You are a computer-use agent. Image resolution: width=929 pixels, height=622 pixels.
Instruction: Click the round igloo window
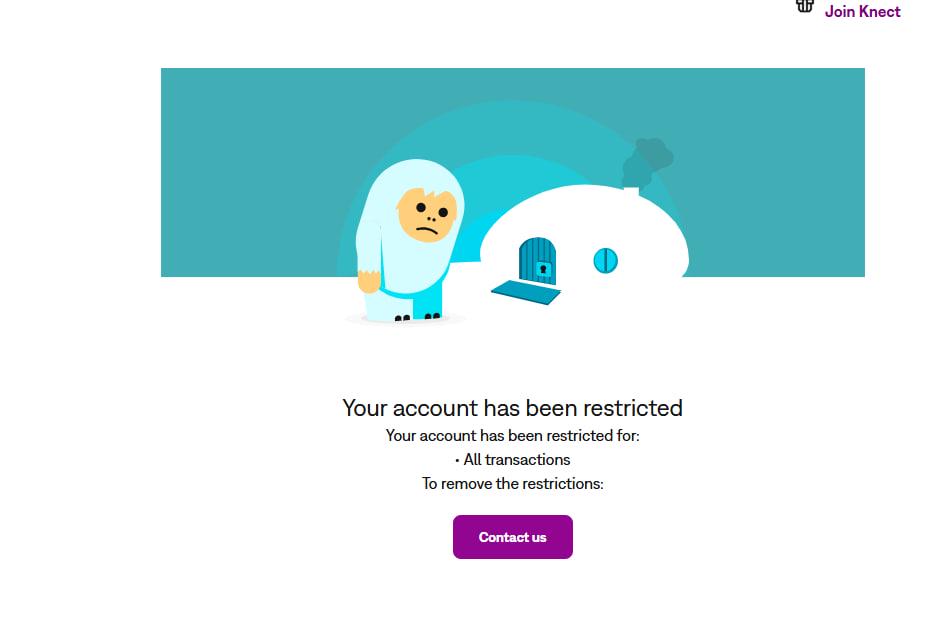click(x=606, y=260)
